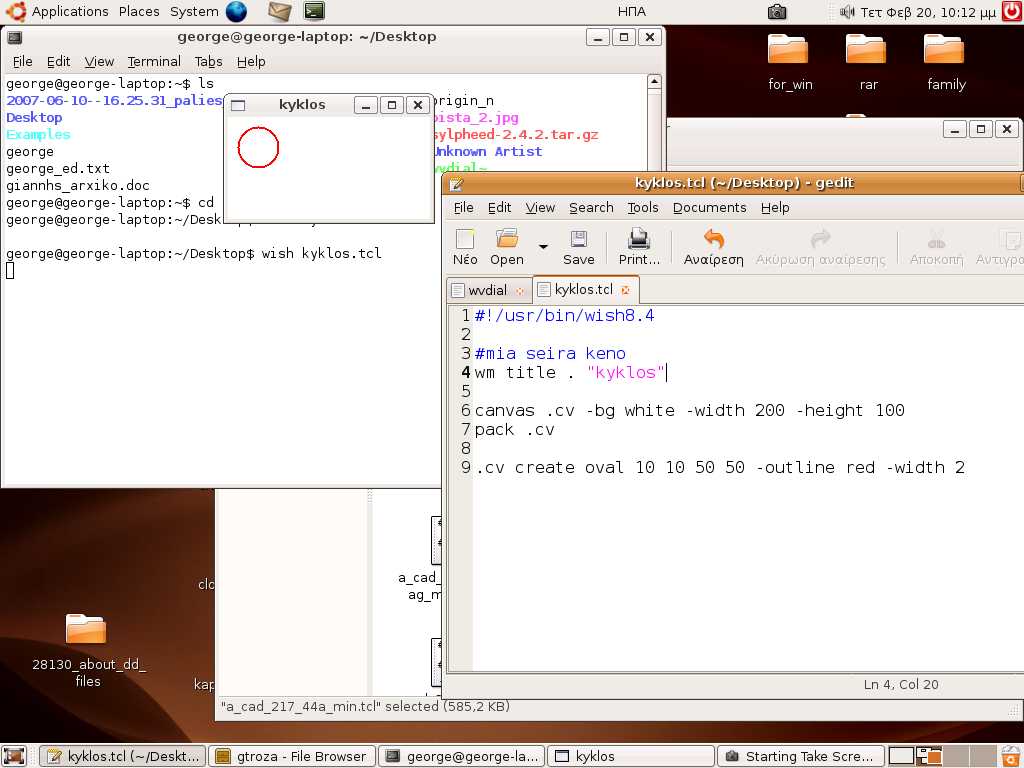Open the Applications menu in top panel
Screen dimensions: 1024x768
pyautogui.click(x=70, y=12)
